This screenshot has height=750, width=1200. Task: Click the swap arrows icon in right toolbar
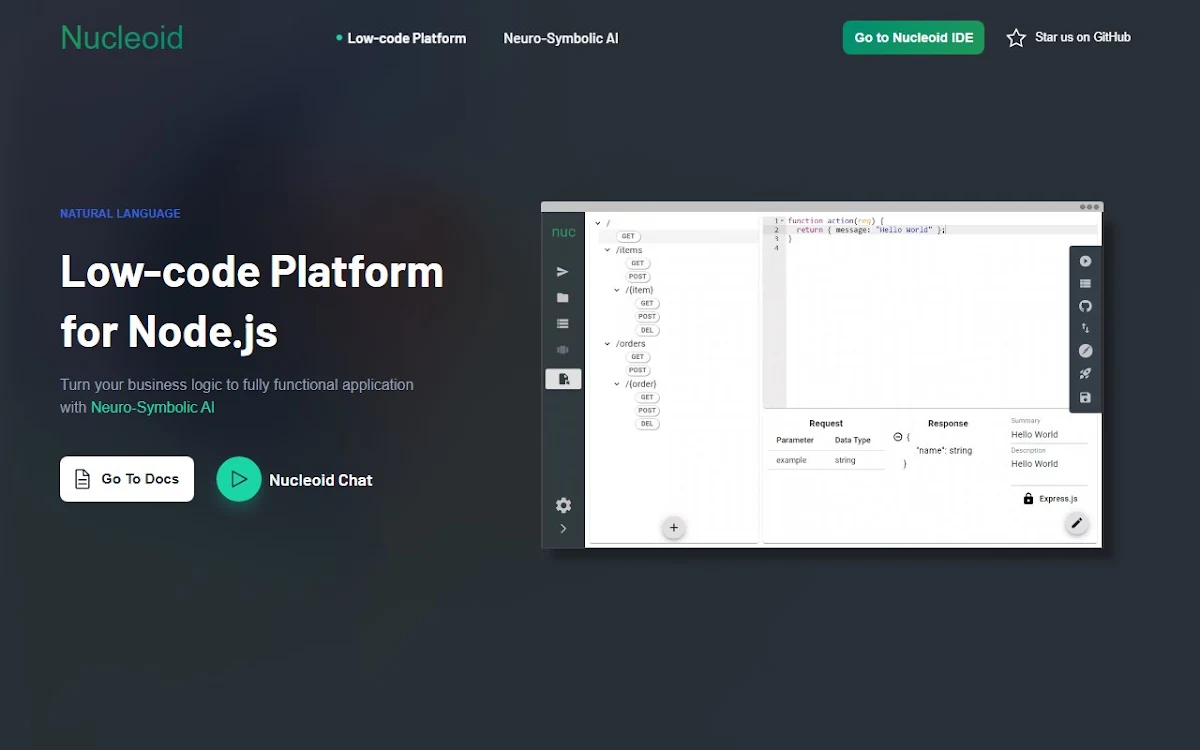point(1085,328)
